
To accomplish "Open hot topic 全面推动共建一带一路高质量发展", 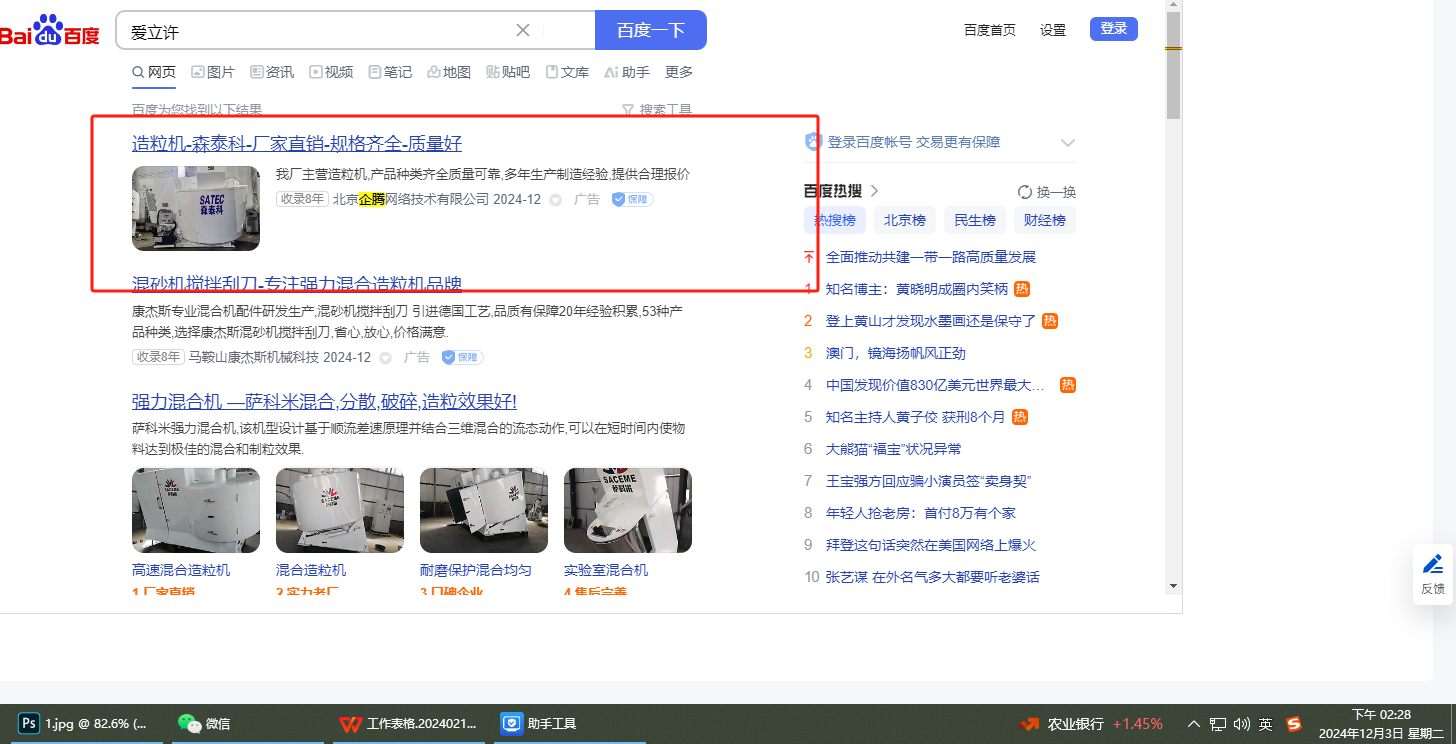I will pos(931,257).
